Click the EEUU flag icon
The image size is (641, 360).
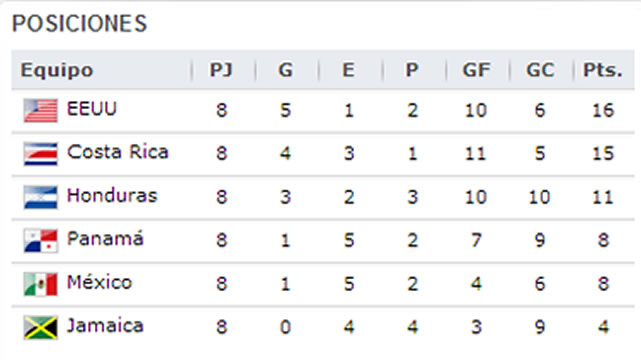click(x=40, y=110)
